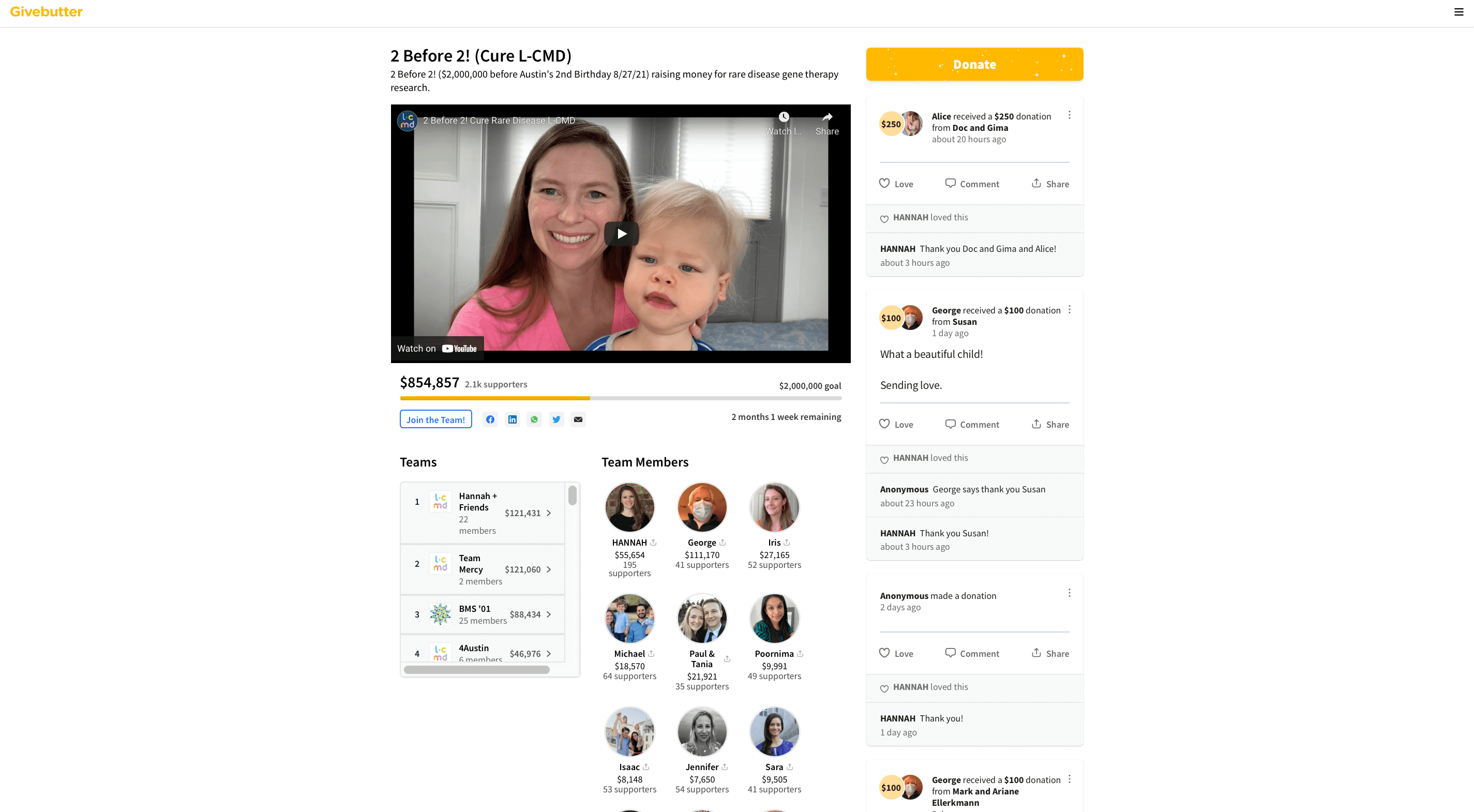Viewport: 1474px width, 812px height.
Task: Comment on Alice's $250 donation
Action: [972, 183]
